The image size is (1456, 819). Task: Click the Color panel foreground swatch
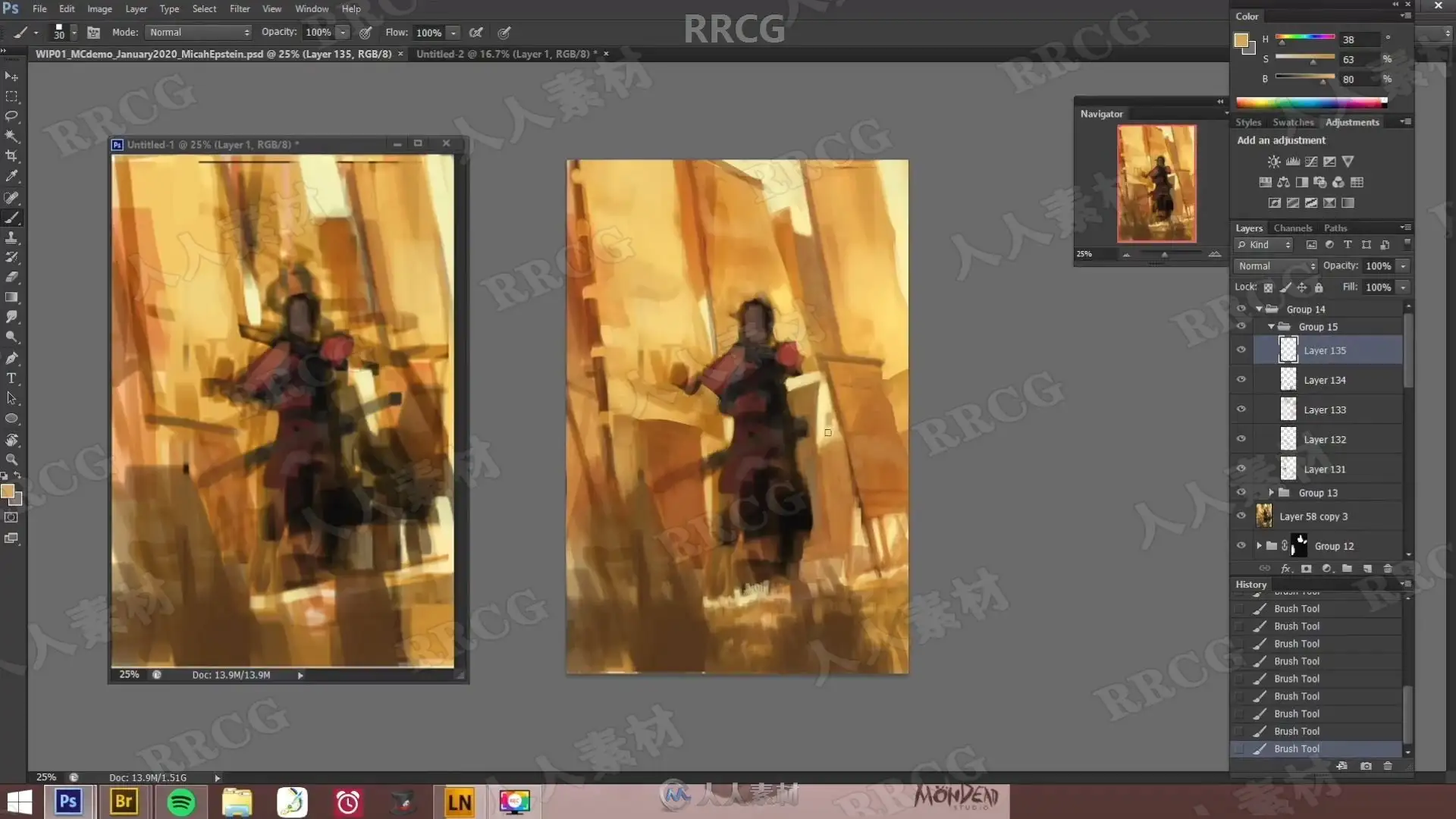1241,40
